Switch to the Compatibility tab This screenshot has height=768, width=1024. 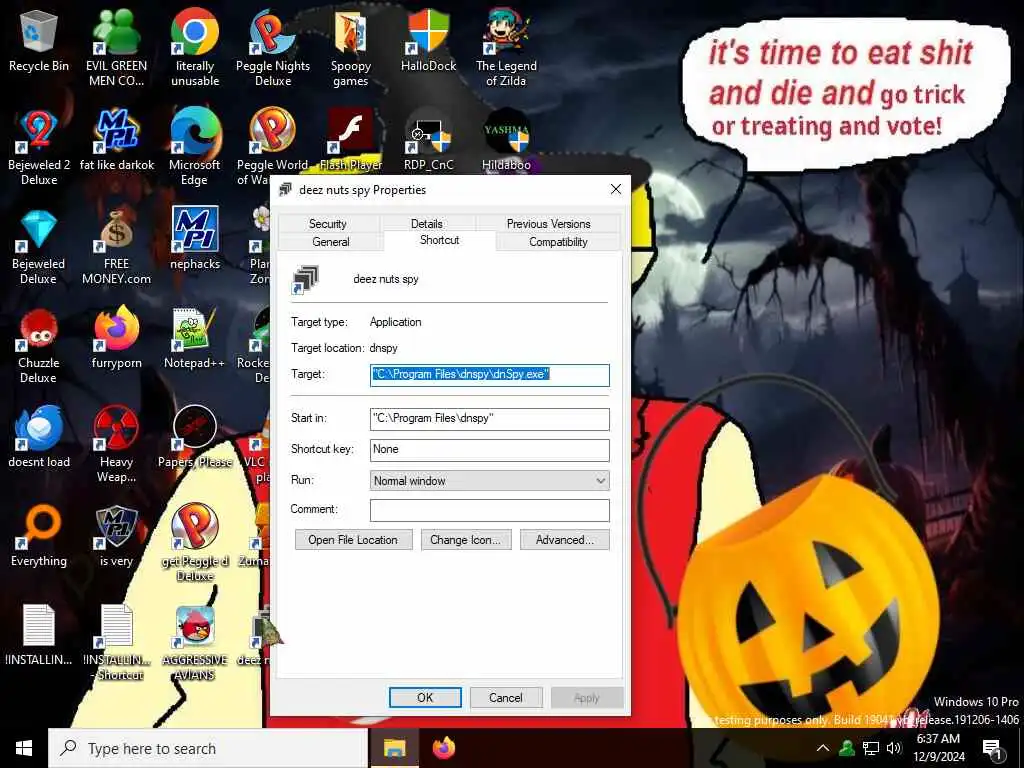[x=558, y=242]
